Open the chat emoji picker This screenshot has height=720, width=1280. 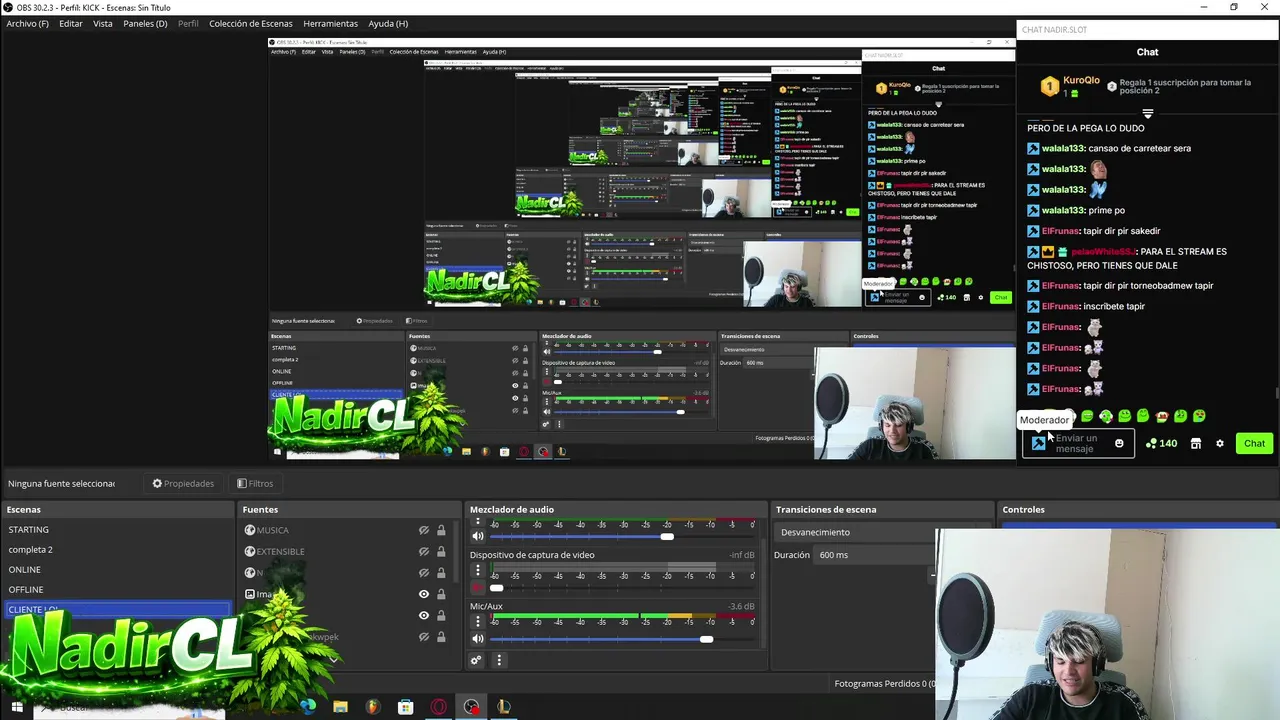click(x=1119, y=443)
